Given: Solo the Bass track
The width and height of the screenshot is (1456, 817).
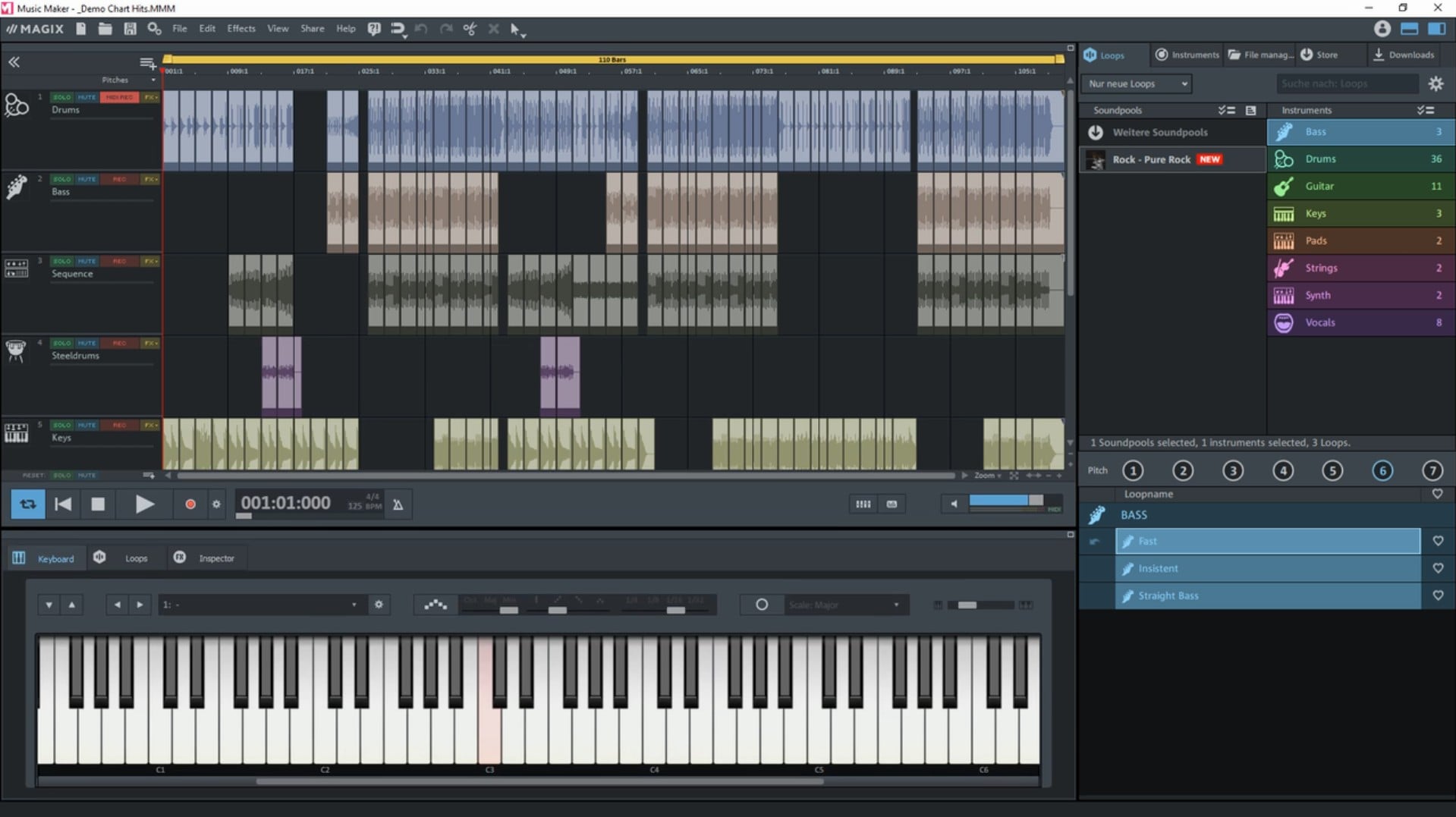Looking at the screenshot, I should [x=61, y=180].
